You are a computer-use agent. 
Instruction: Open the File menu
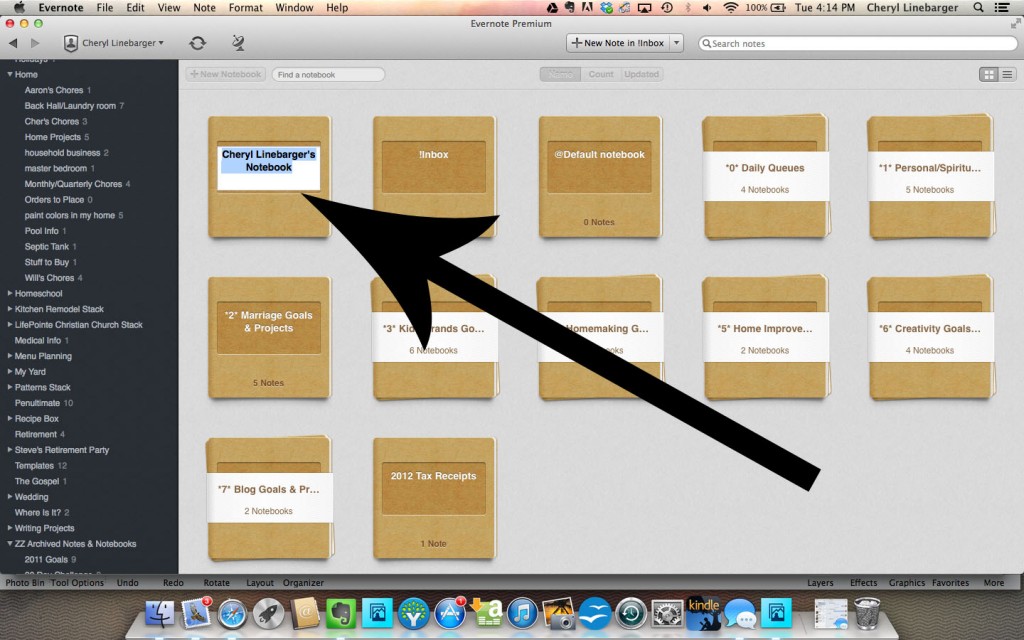click(104, 8)
